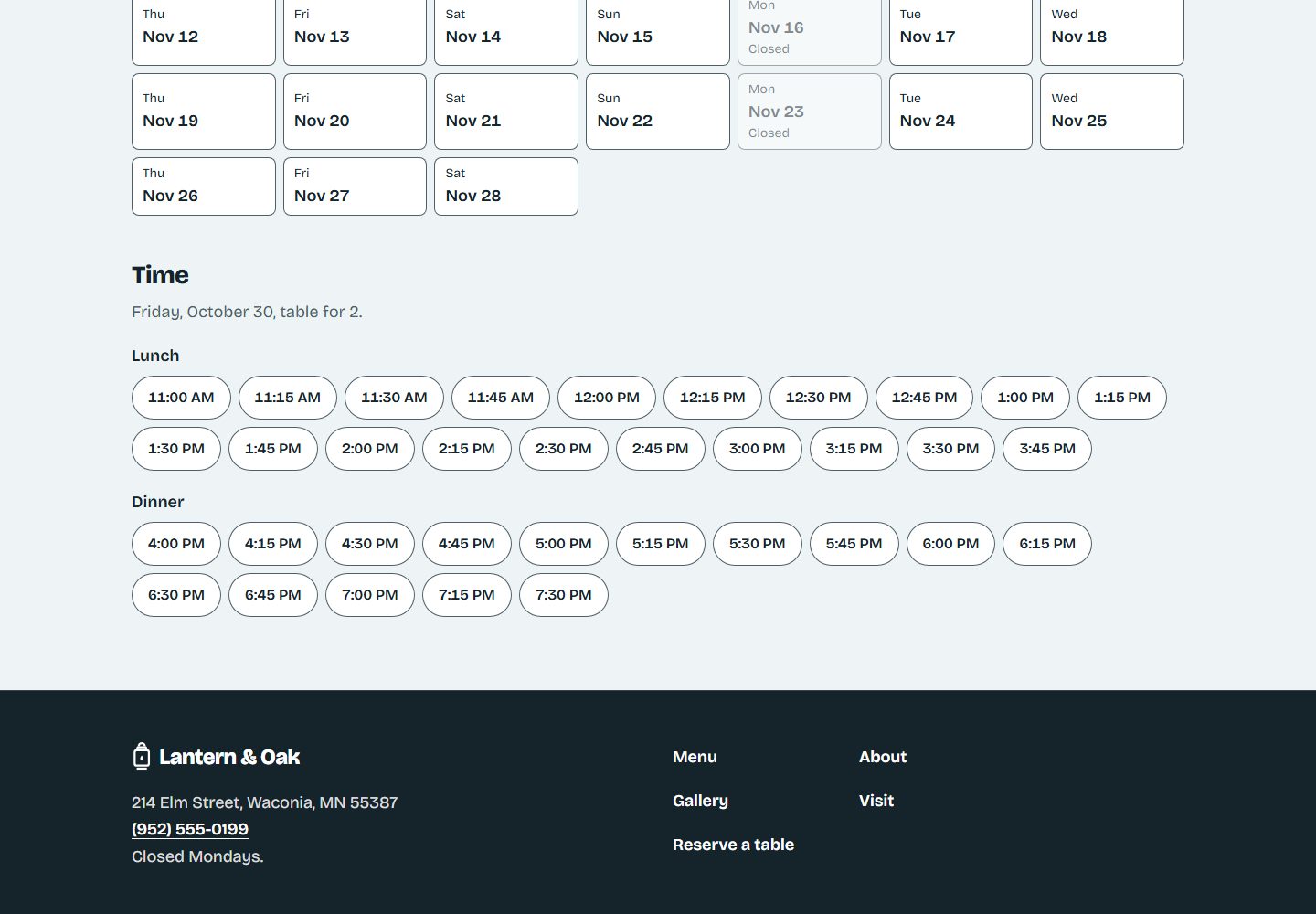This screenshot has width=1316, height=914.
Task: Choose the 7:00 PM dinner slot
Action: [370, 595]
